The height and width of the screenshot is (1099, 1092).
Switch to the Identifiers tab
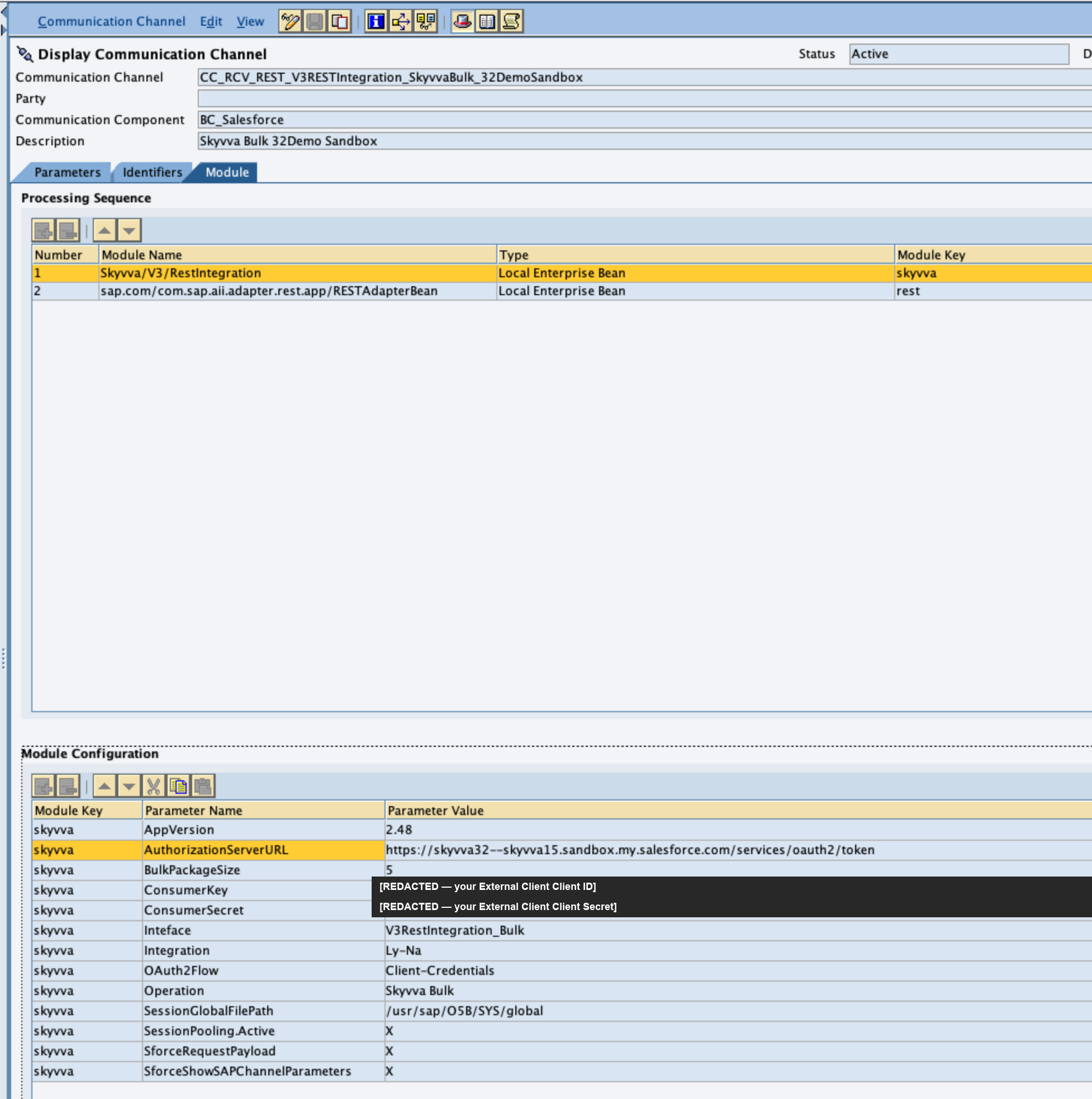(153, 172)
